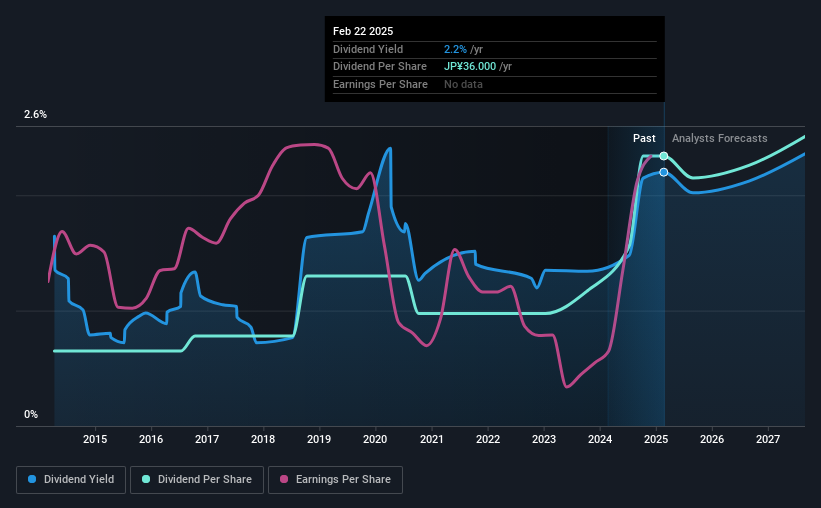Select the 2021 x-axis year label
The width and height of the screenshot is (821, 508).
tap(431, 439)
